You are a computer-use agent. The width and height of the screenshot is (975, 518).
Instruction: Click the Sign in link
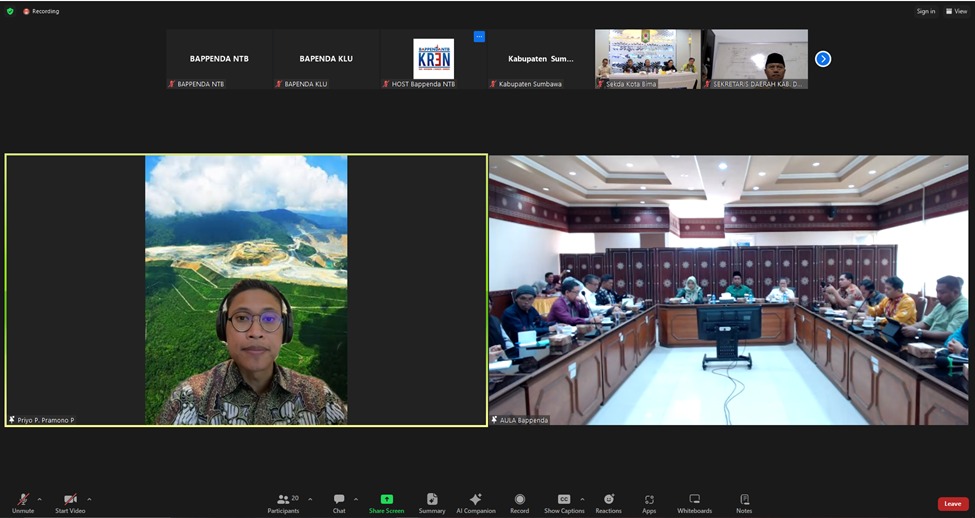pos(926,11)
